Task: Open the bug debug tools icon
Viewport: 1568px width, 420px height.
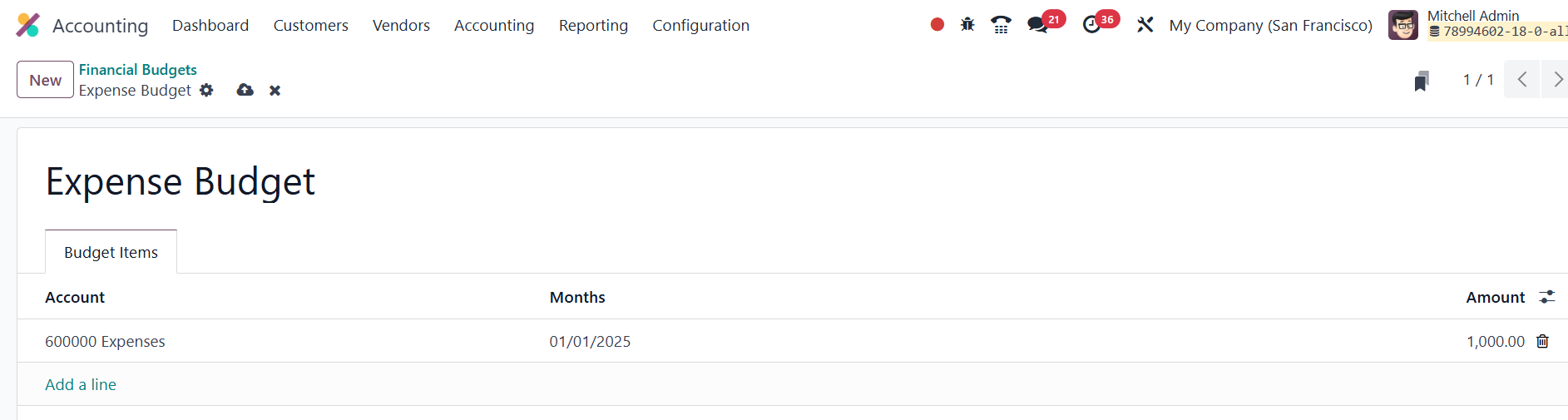Action: coord(967,25)
